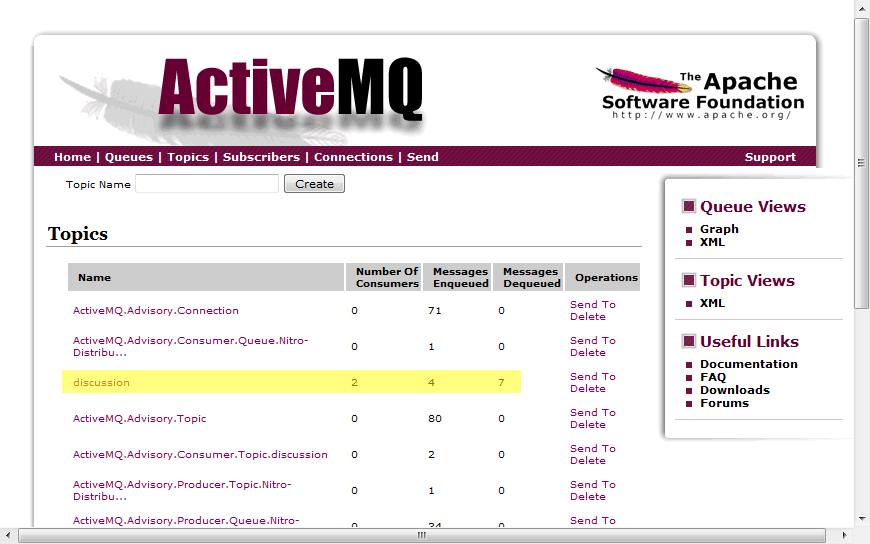Click Send To for ActiveMQ.Advisory.Consumer.Queue.Nitro-Distribu...
Image resolution: width=870 pixels, height=544 pixels.
[593, 340]
